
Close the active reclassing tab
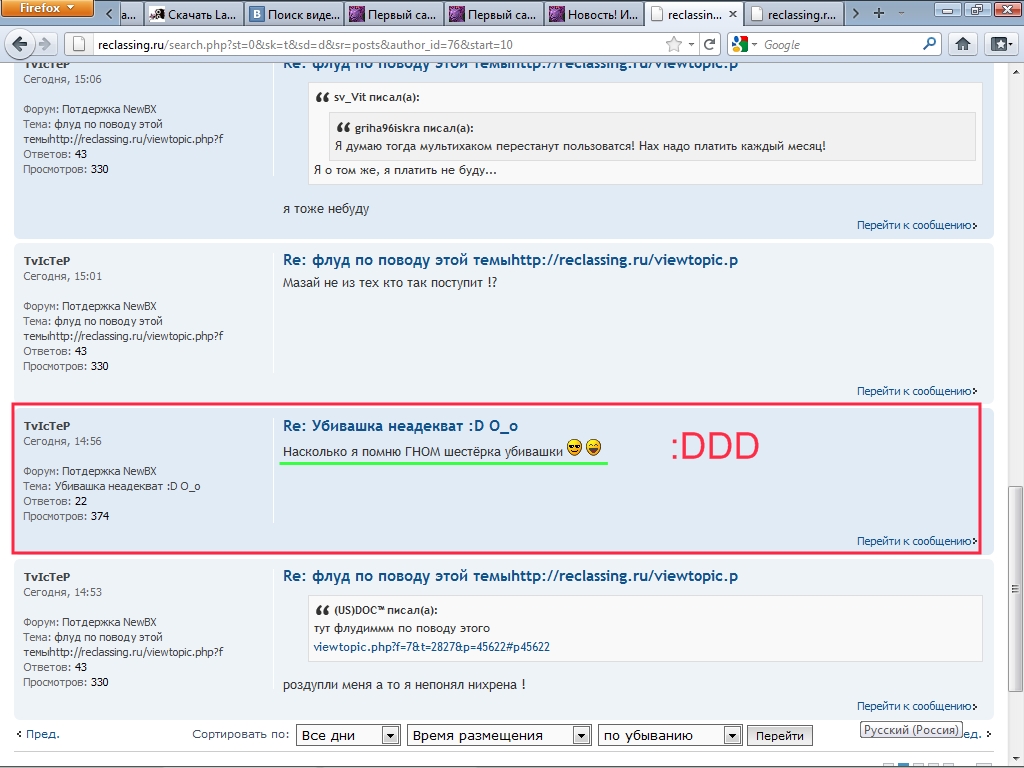click(733, 15)
